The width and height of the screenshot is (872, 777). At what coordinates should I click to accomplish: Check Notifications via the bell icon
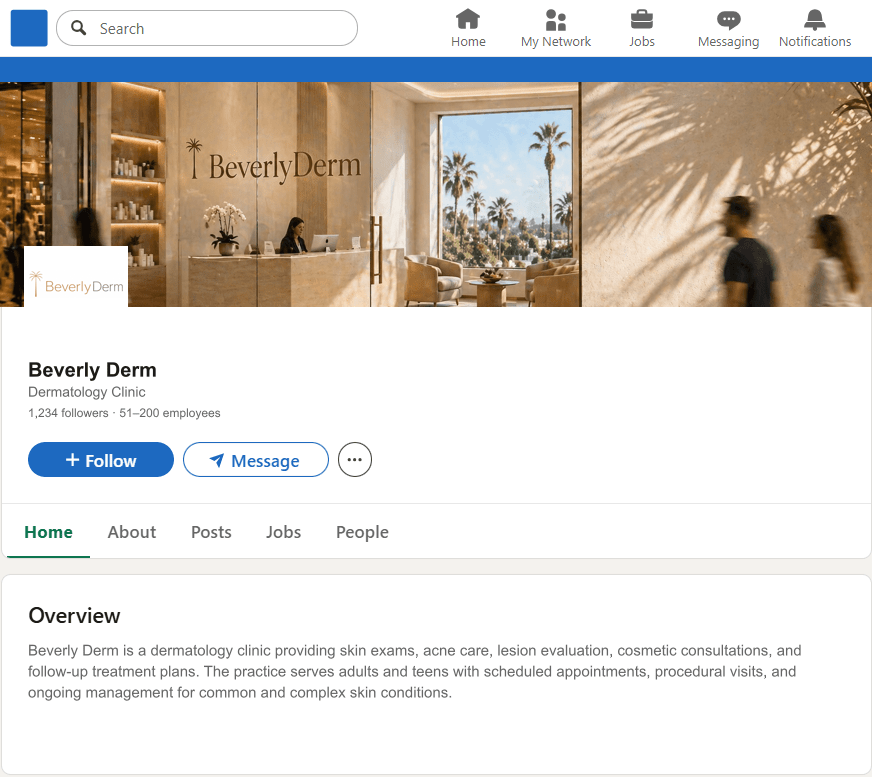pyautogui.click(x=814, y=18)
